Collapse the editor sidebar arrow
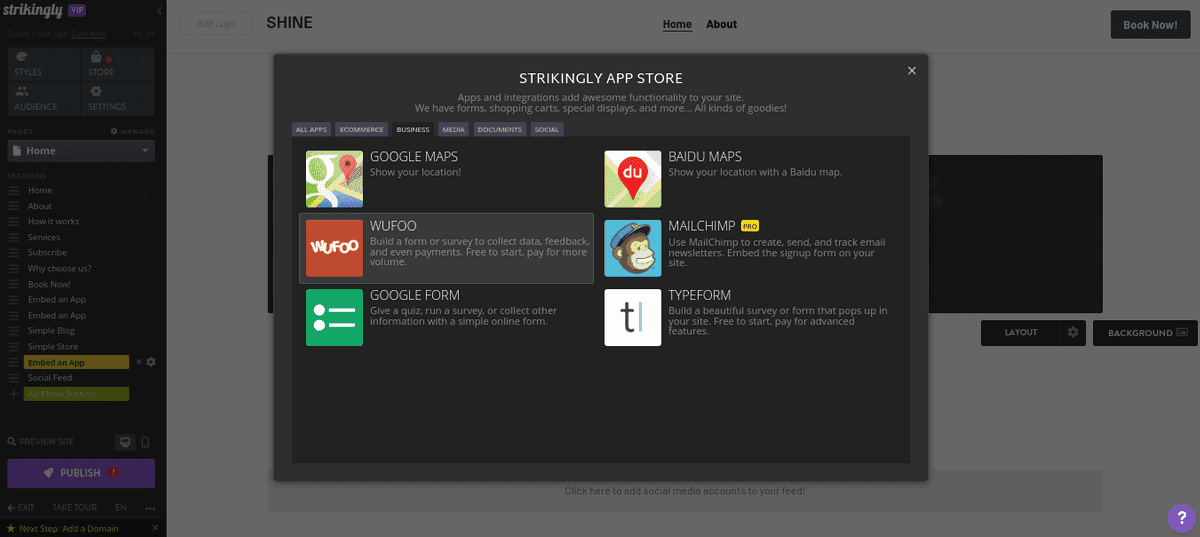This screenshot has width=1200, height=537. pos(159,10)
